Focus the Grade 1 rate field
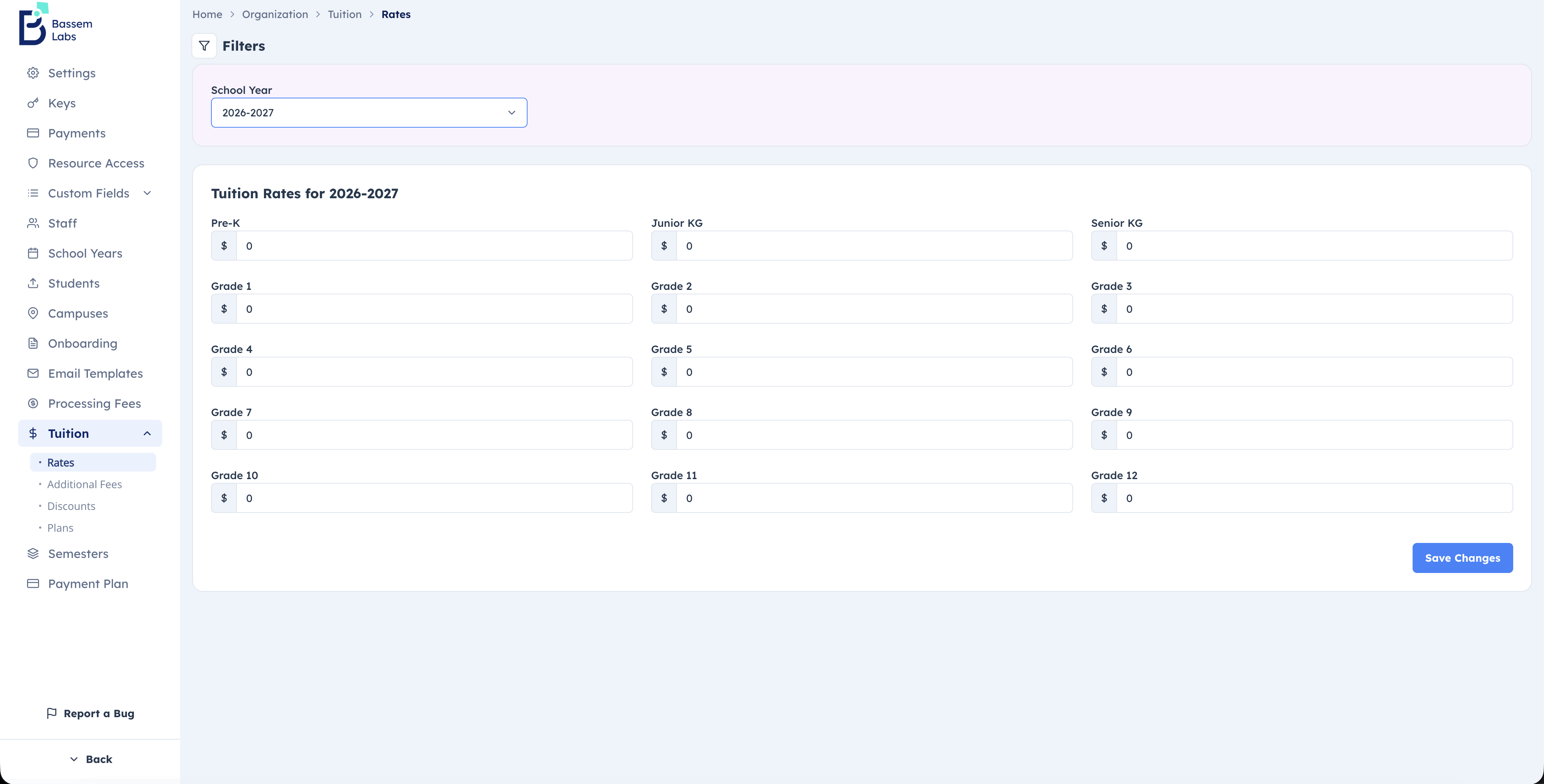Viewport: 1544px width, 784px height. coord(434,309)
